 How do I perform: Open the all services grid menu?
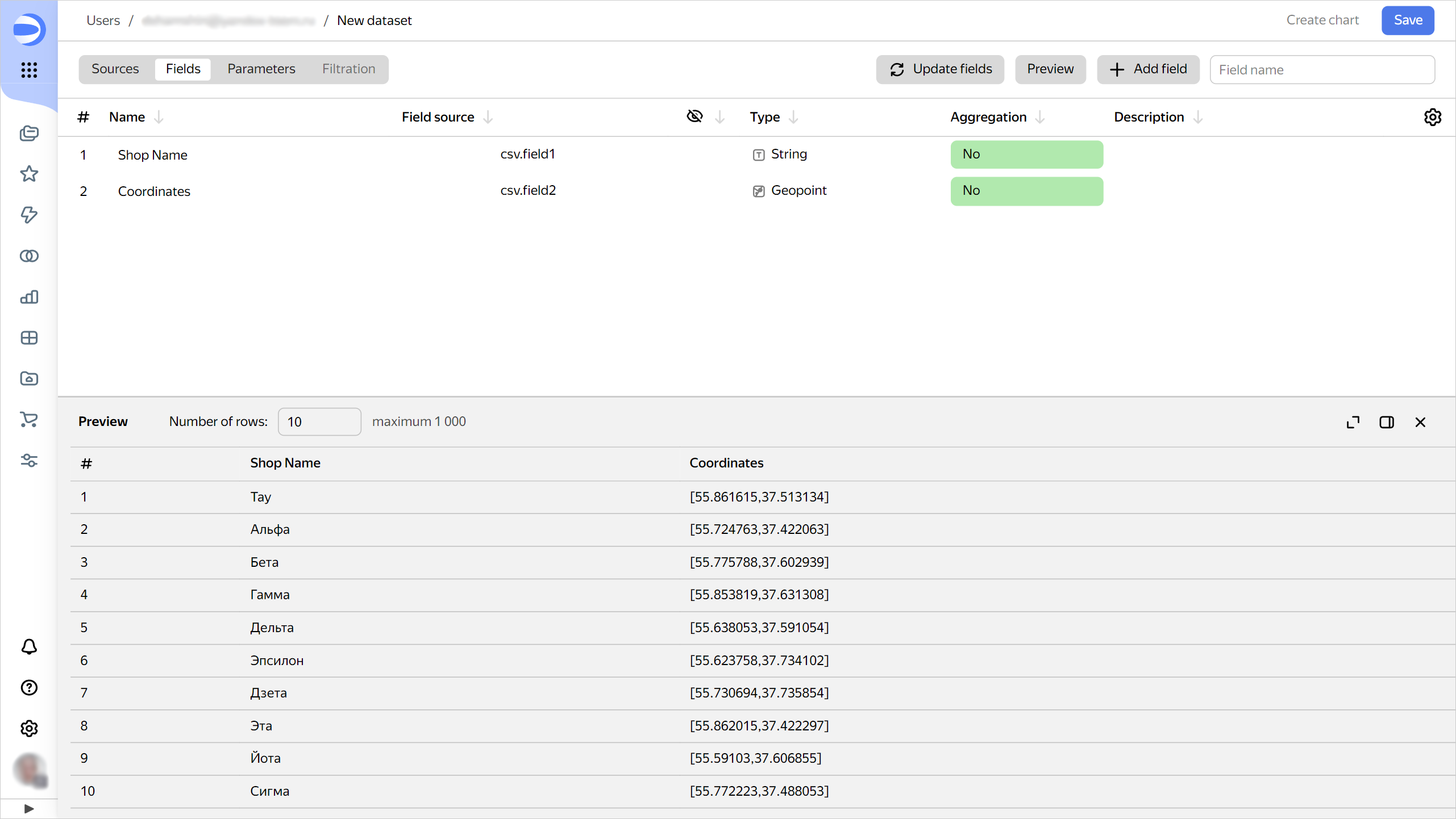29,70
